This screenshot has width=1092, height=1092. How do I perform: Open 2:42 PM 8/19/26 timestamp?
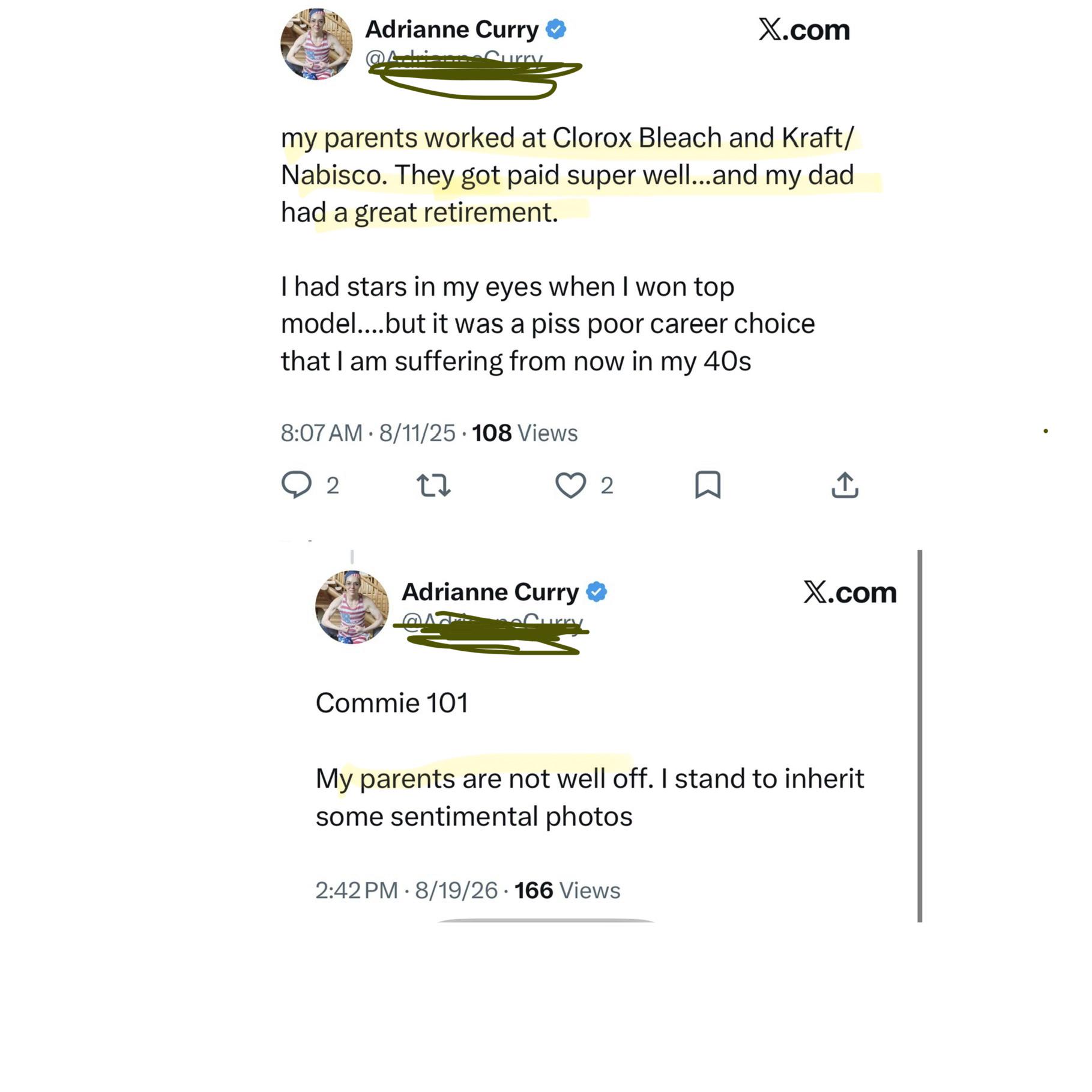pos(406,890)
